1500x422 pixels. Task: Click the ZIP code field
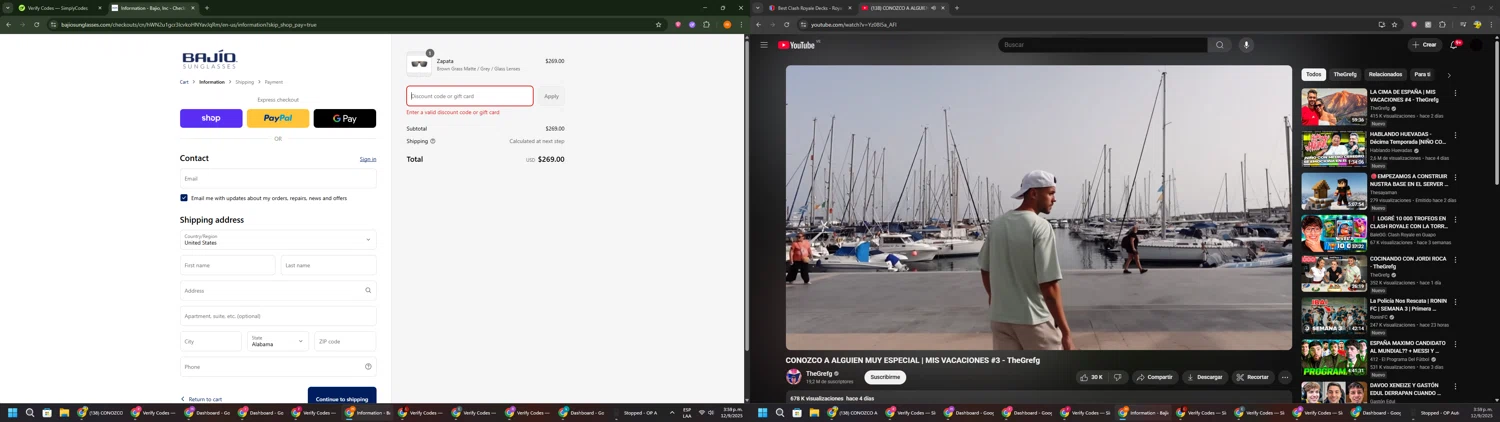[x=345, y=341]
